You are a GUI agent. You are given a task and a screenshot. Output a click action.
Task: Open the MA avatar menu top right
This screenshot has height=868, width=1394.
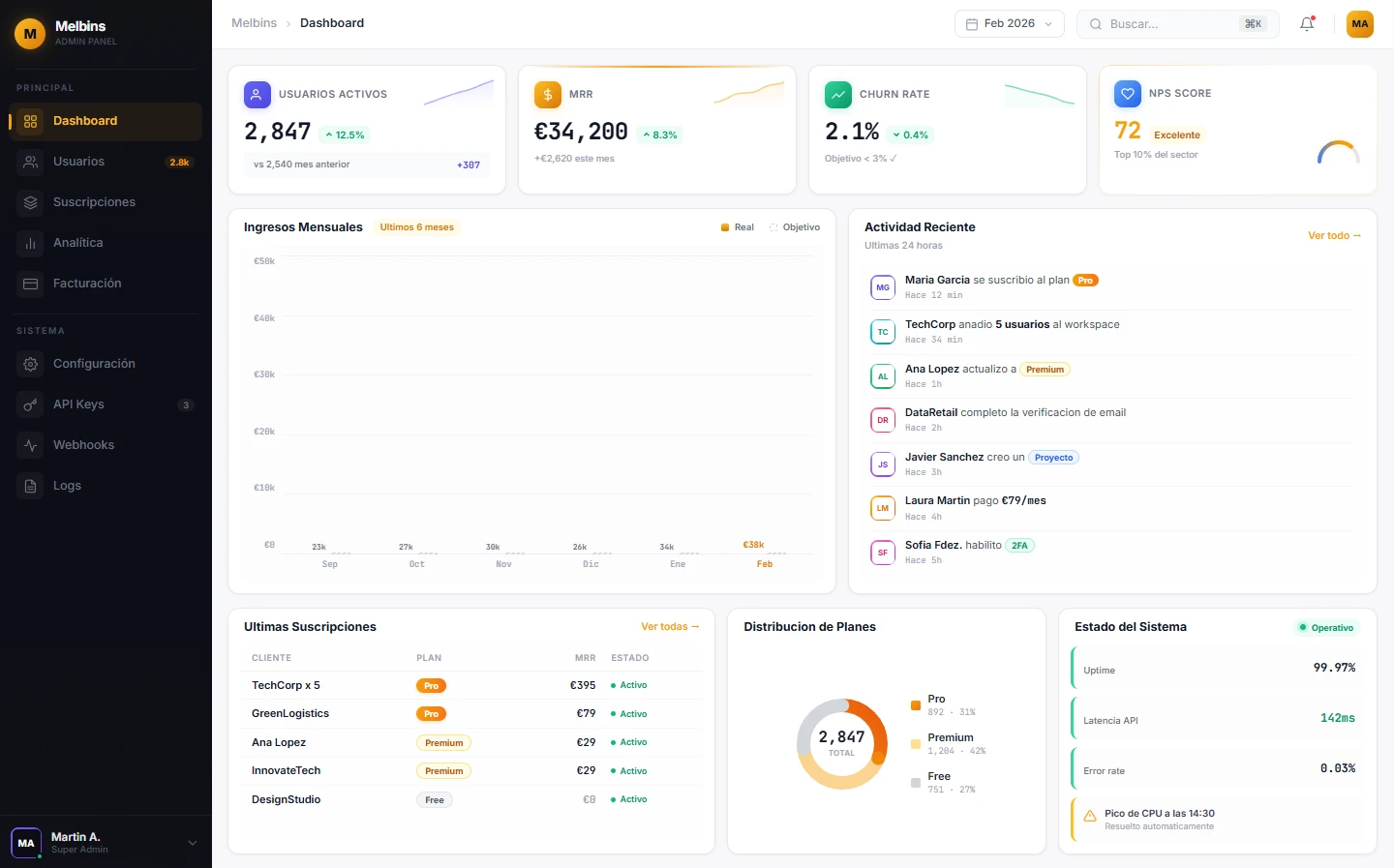(x=1359, y=24)
